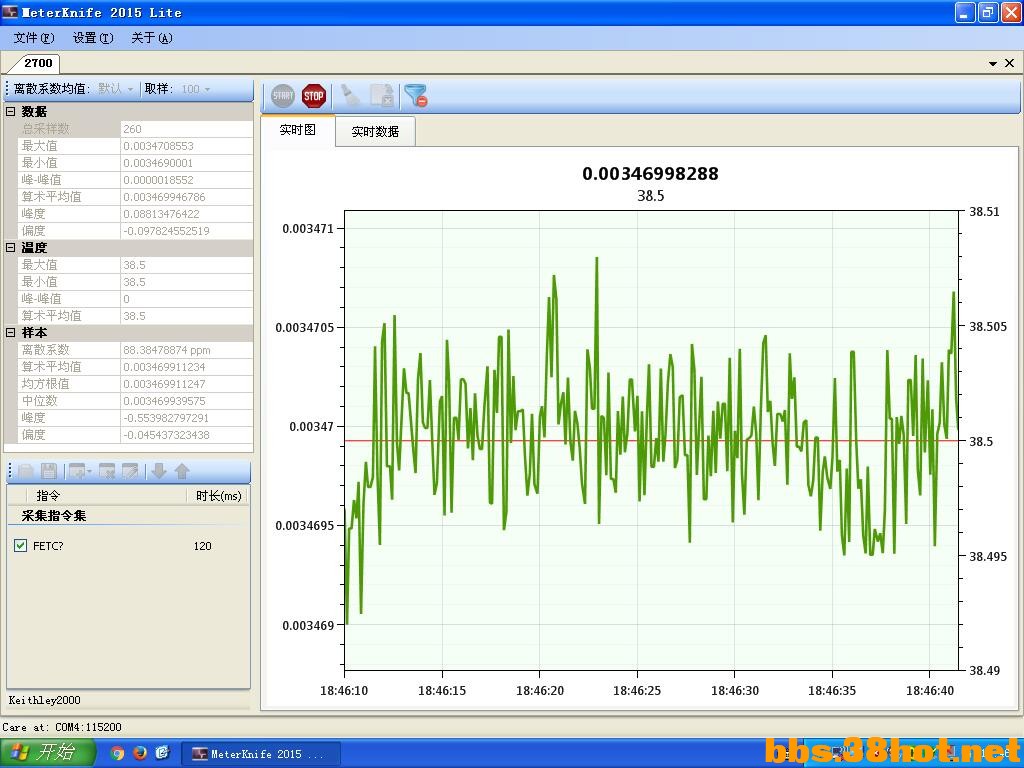
Task: Click the move command up arrow
Action: pyautogui.click(x=182, y=471)
